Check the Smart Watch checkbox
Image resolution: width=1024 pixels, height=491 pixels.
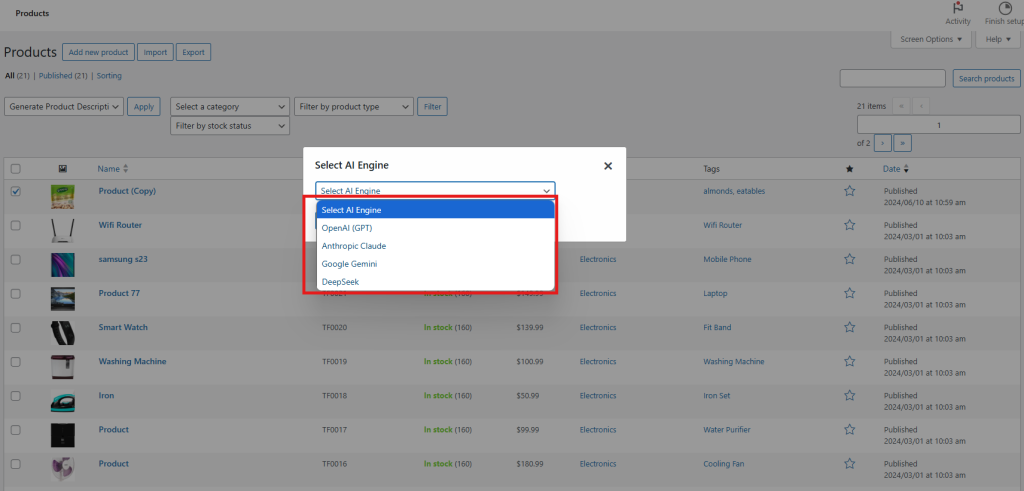[16, 327]
